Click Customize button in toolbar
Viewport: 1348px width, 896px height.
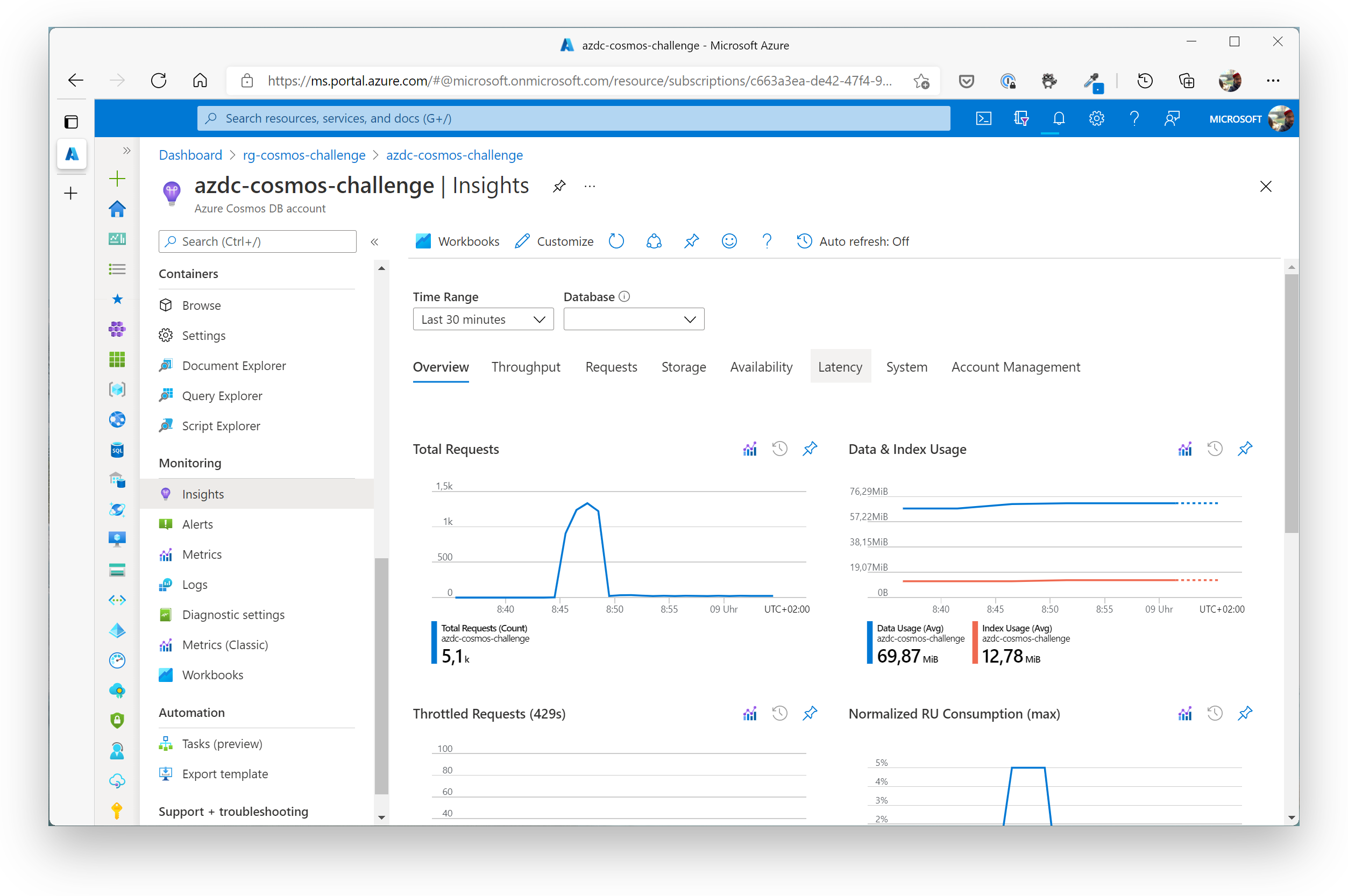click(x=553, y=241)
